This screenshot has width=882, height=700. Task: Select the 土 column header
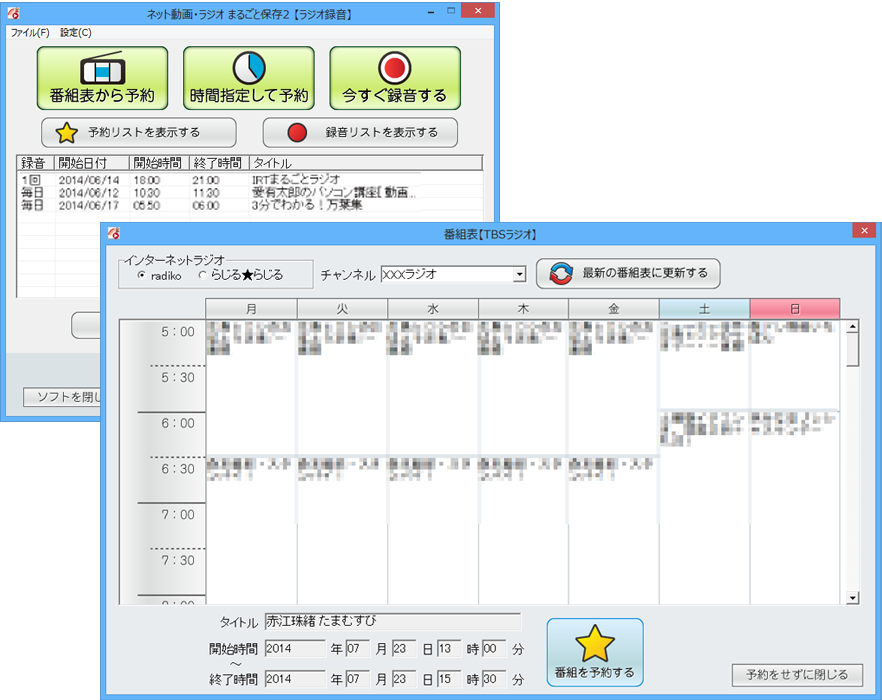click(704, 309)
